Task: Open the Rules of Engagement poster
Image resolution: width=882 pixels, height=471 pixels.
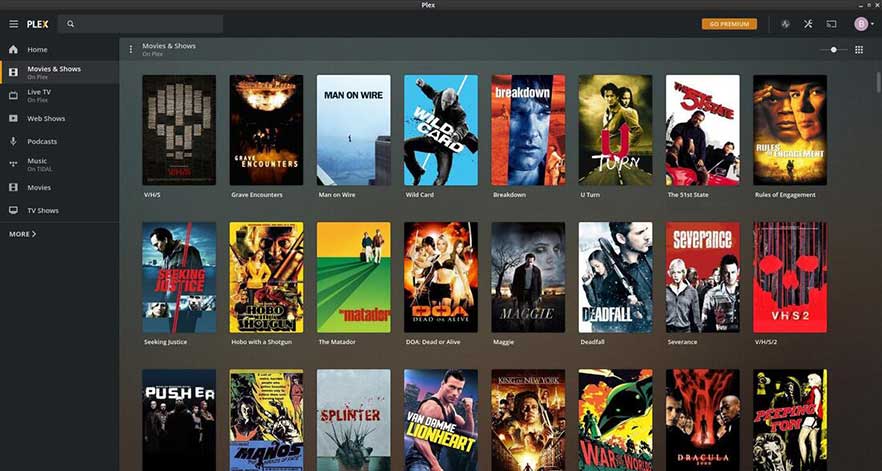Action: coord(790,130)
